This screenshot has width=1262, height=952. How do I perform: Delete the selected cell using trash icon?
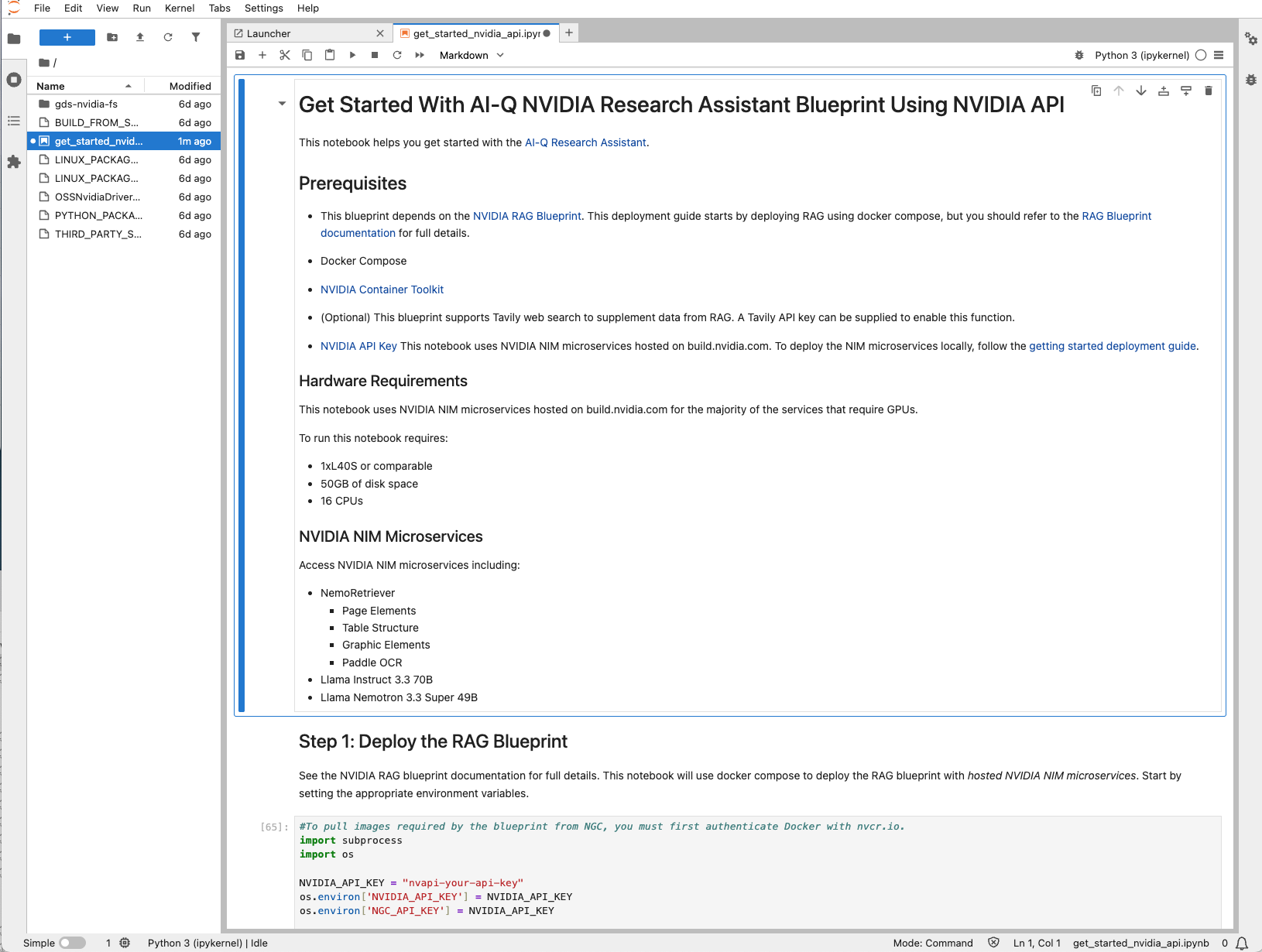click(x=1208, y=91)
